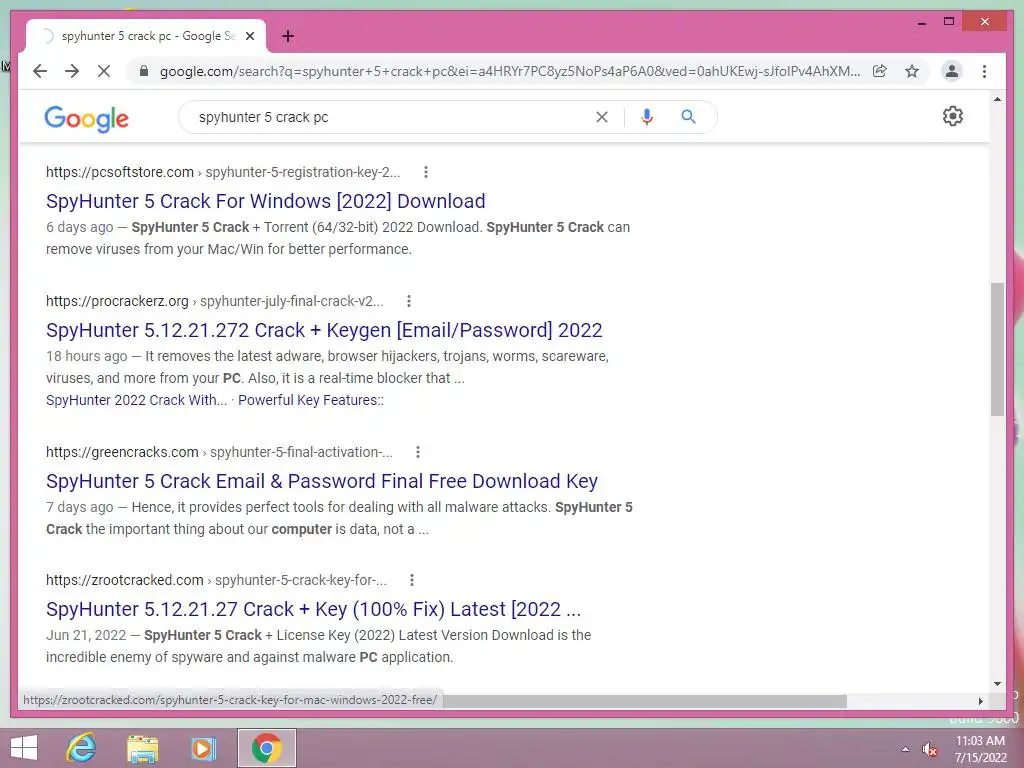Open SpyHunter 5.12.21.27 Crack + Key result
Screen dimensions: 1024x768
click(x=313, y=609)
